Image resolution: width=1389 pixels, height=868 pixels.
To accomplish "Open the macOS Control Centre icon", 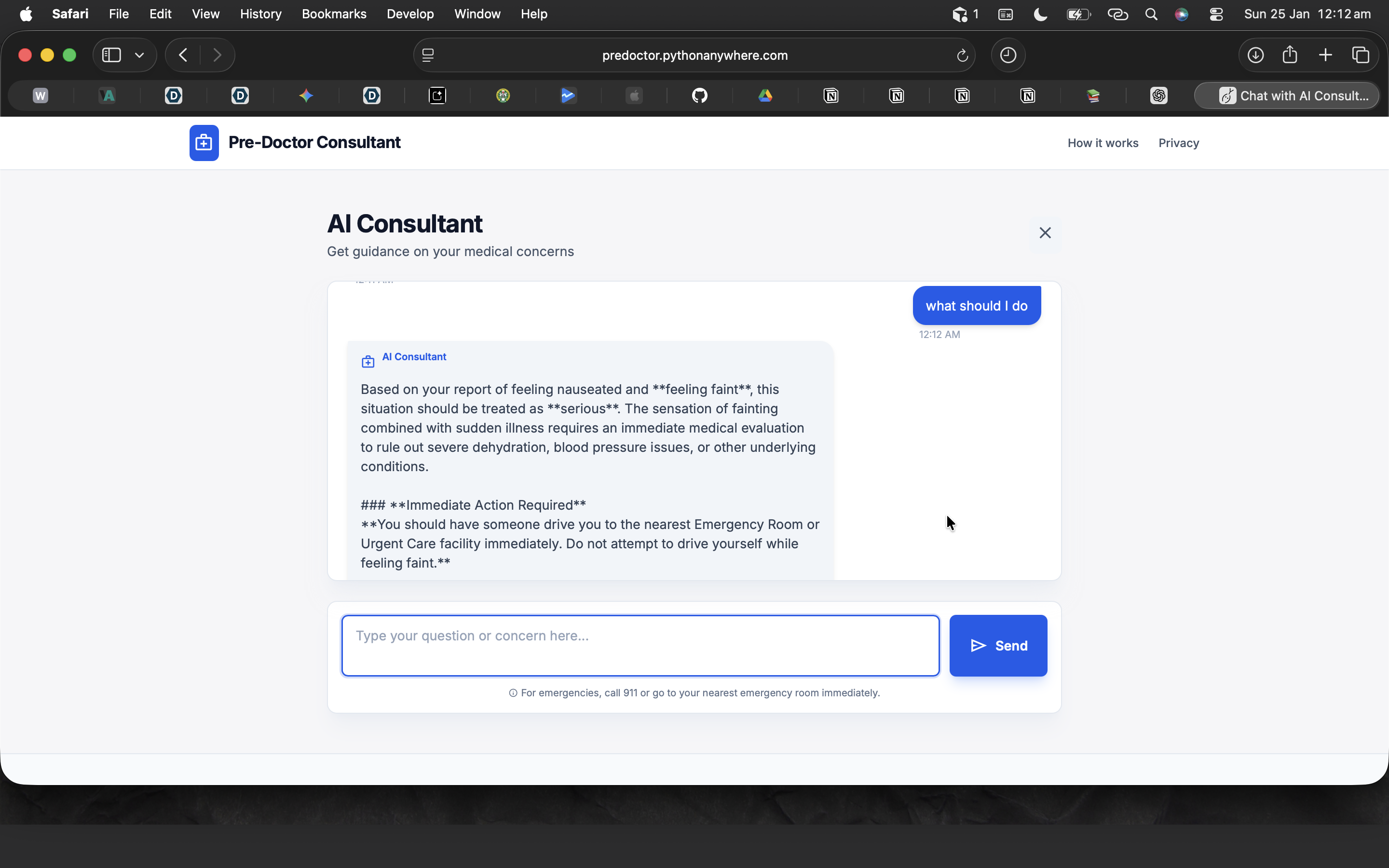I will tap(1216, 14).
